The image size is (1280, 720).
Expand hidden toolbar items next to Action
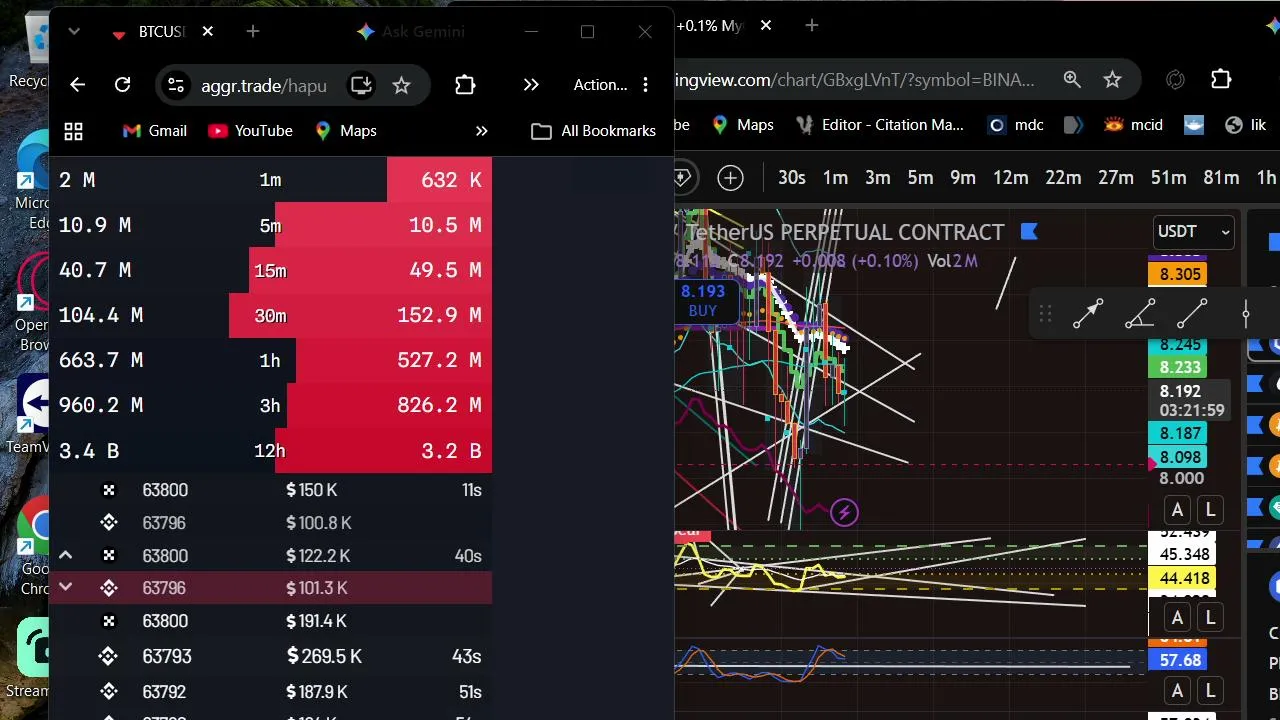tap(531, 85)
